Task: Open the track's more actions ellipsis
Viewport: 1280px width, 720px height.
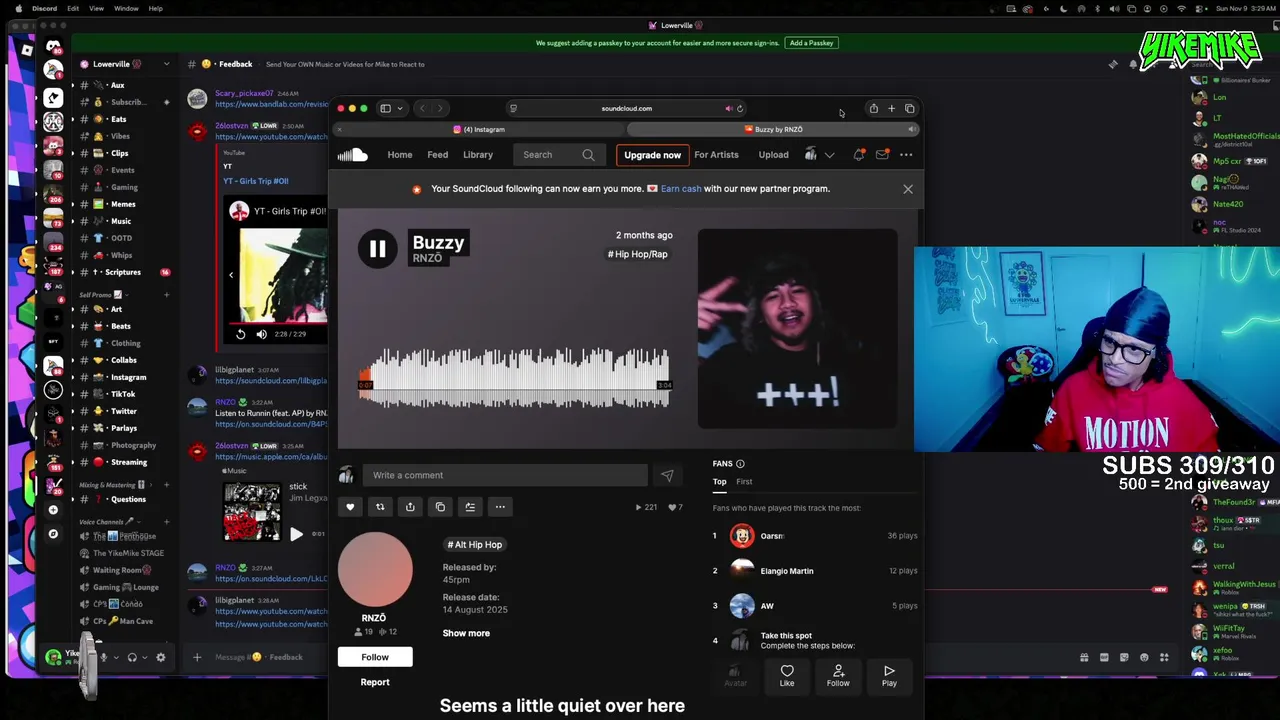Action: tap(500, 507)
